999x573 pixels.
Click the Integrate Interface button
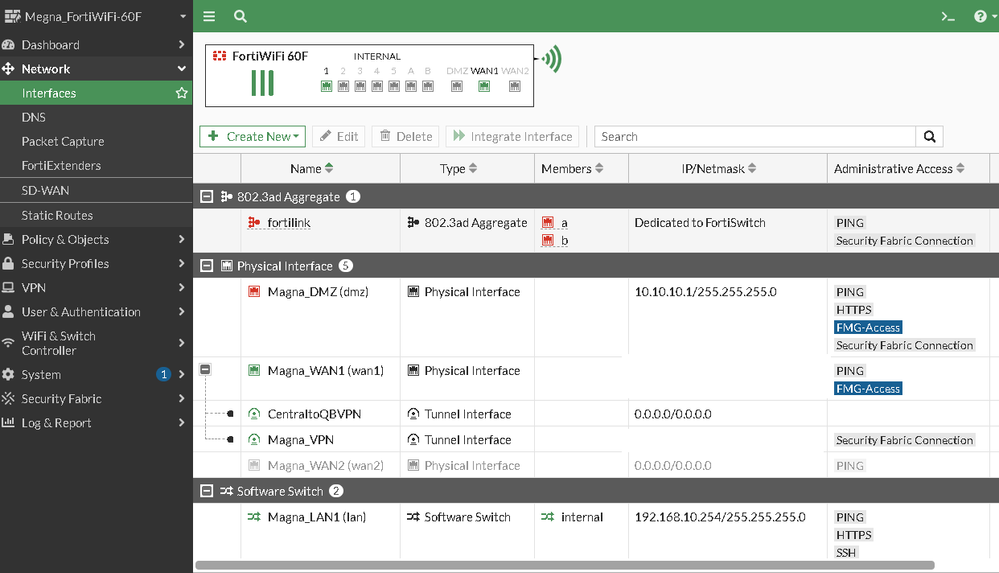point(513,136)
